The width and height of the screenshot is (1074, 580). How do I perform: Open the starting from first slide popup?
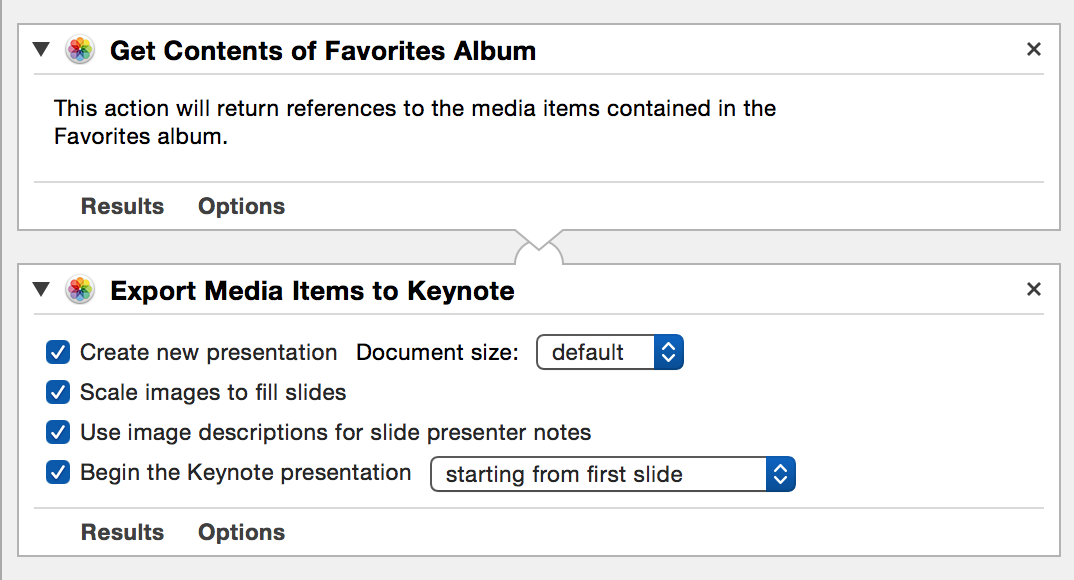[612, 474]
